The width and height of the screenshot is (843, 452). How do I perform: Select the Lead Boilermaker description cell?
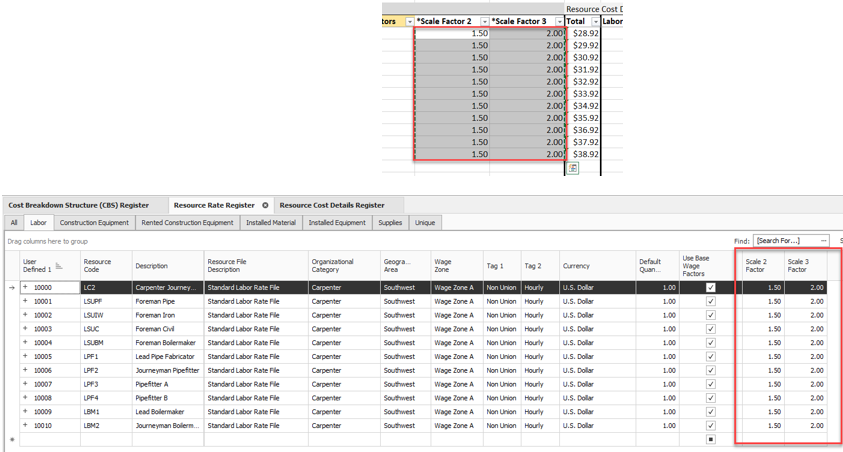[168, 412]
